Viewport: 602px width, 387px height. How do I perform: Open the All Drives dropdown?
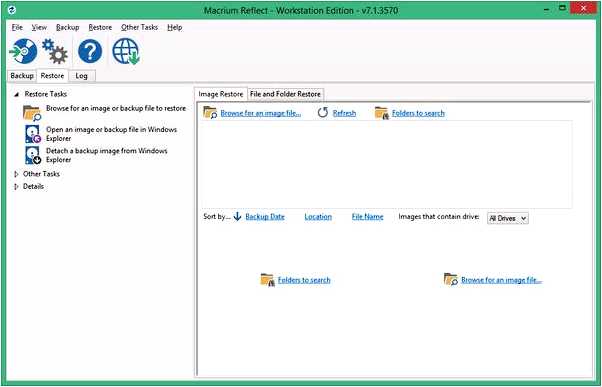[508, 218]
